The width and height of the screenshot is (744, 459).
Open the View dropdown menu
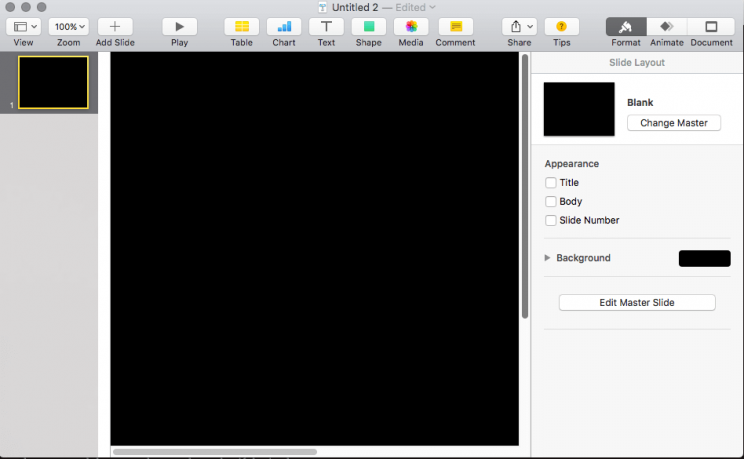pos(23,27)
